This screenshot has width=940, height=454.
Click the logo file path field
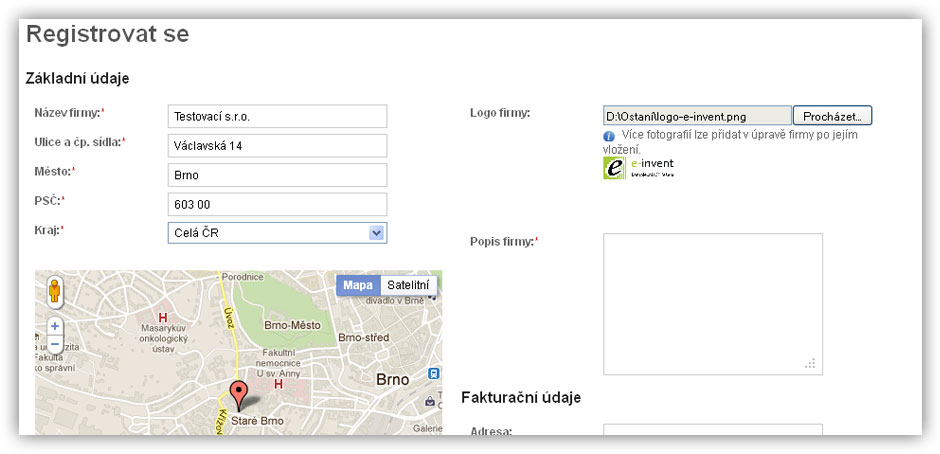696,116
